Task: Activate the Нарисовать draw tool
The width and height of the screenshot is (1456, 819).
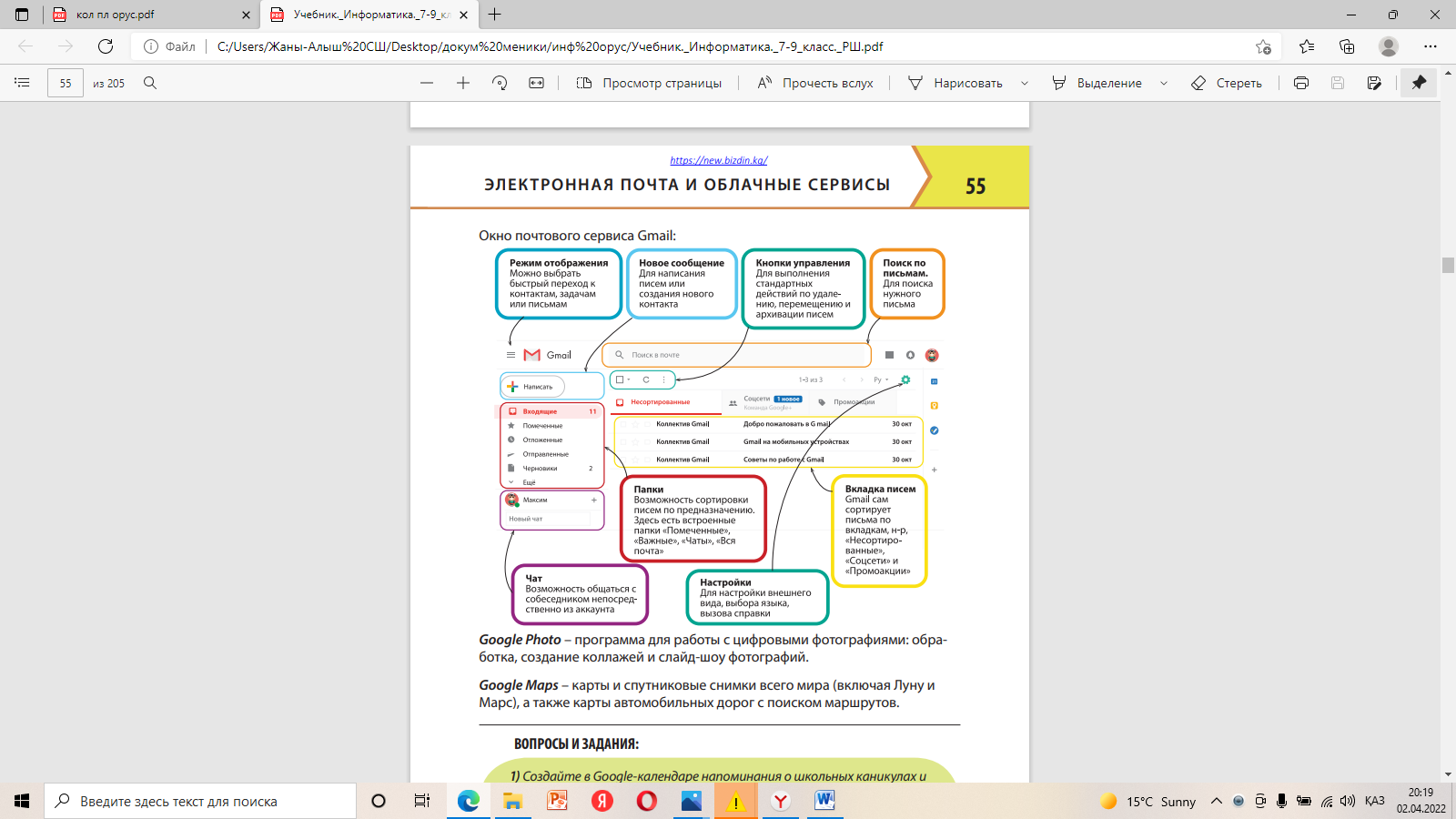Action: (955, 83)
